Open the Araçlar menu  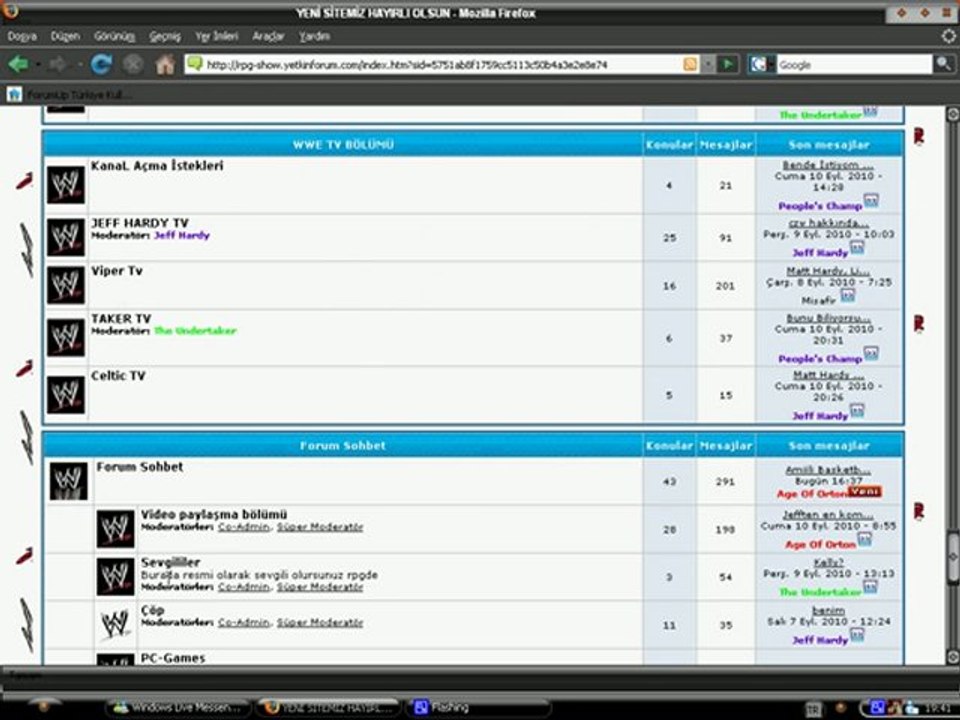268,36
